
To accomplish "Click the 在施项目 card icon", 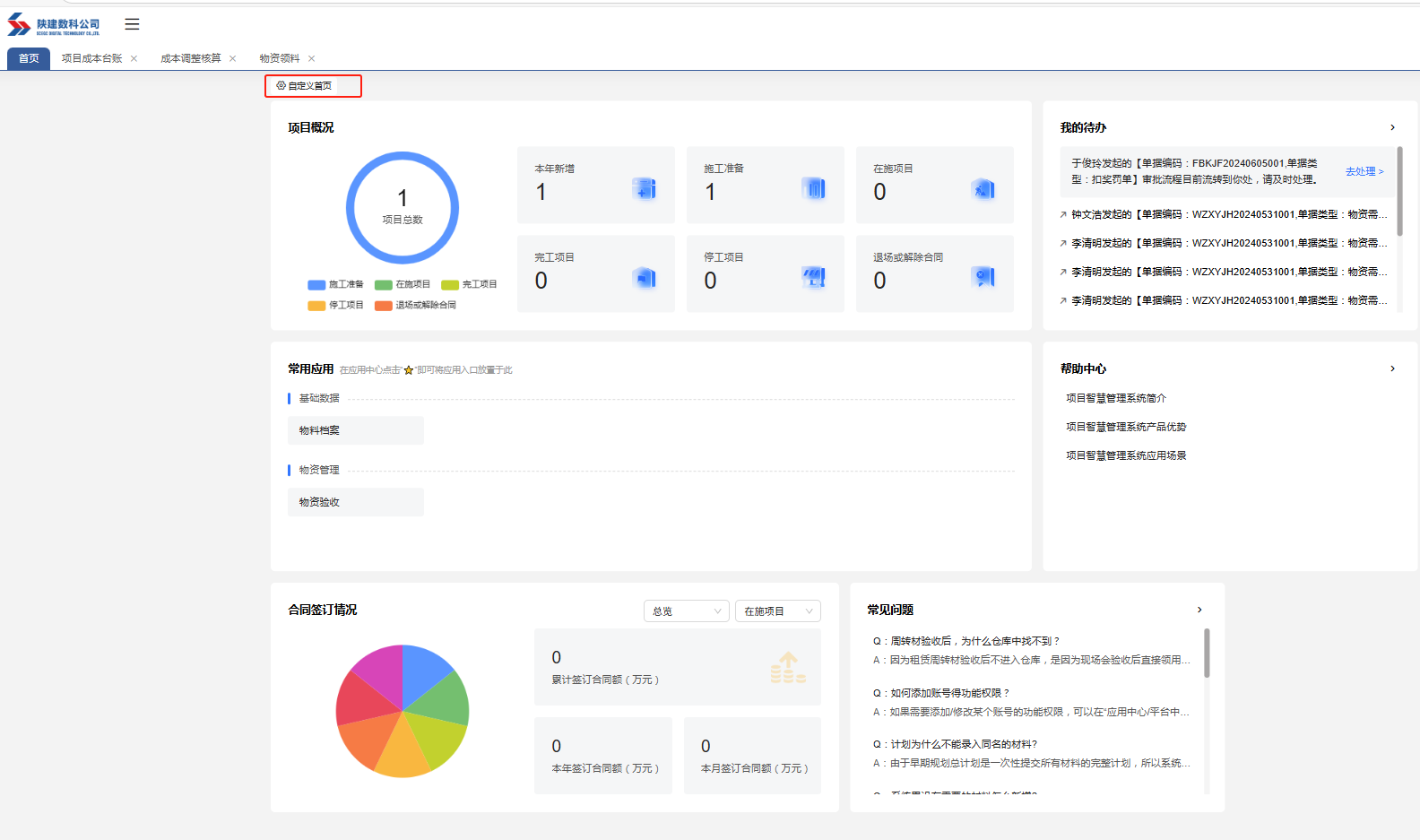I will click(x=983, y=188).
